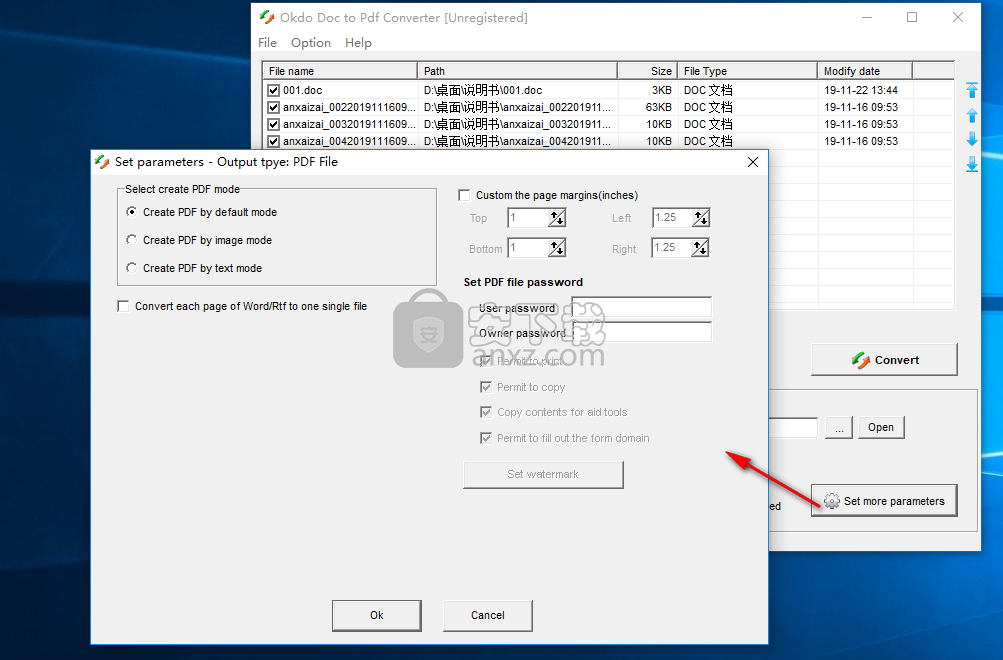
Task: Adjust Bottom margin spinner arrows
Action: coord(557,248)
